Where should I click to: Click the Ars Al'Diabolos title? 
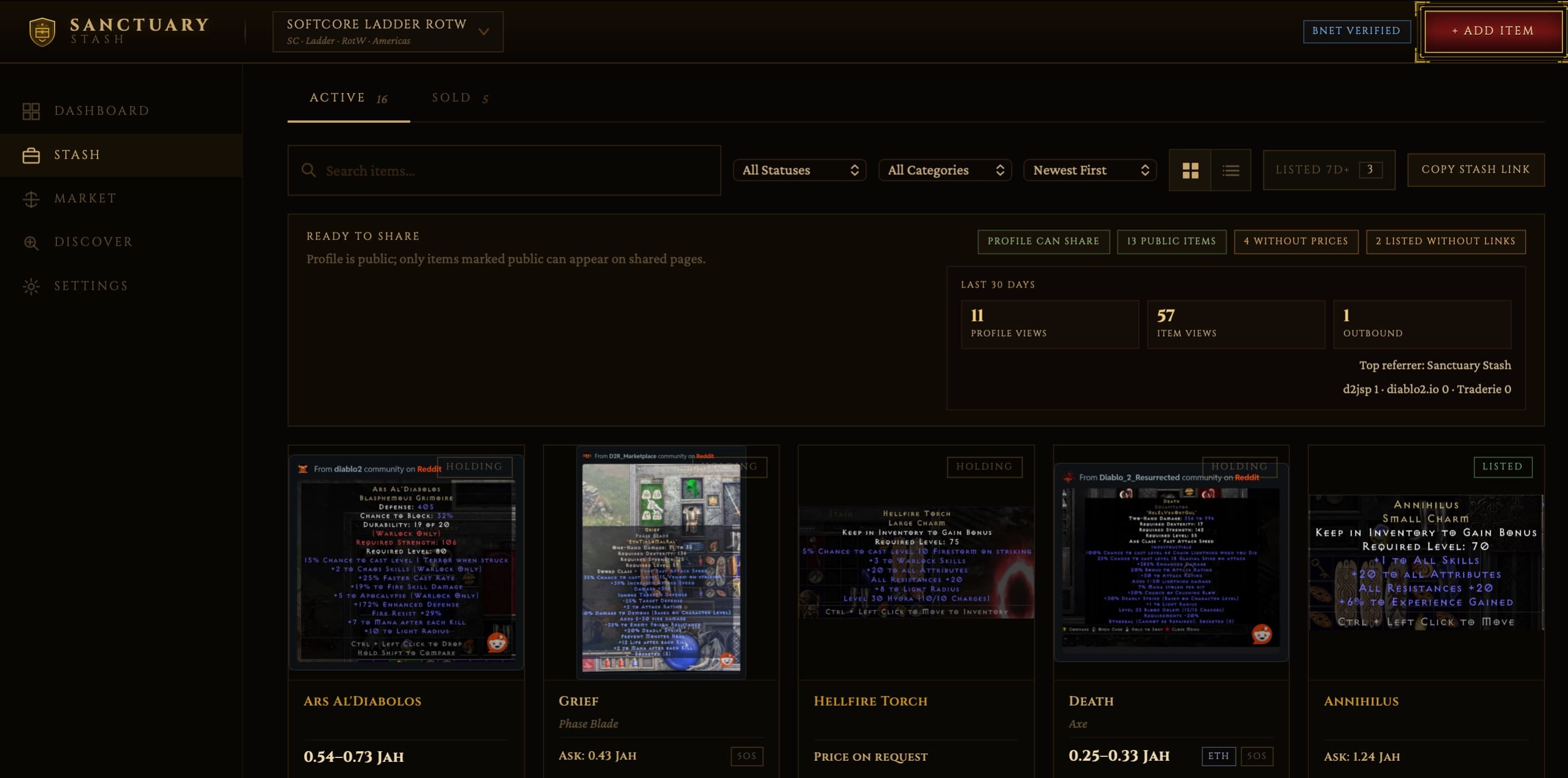click(362, 701)
